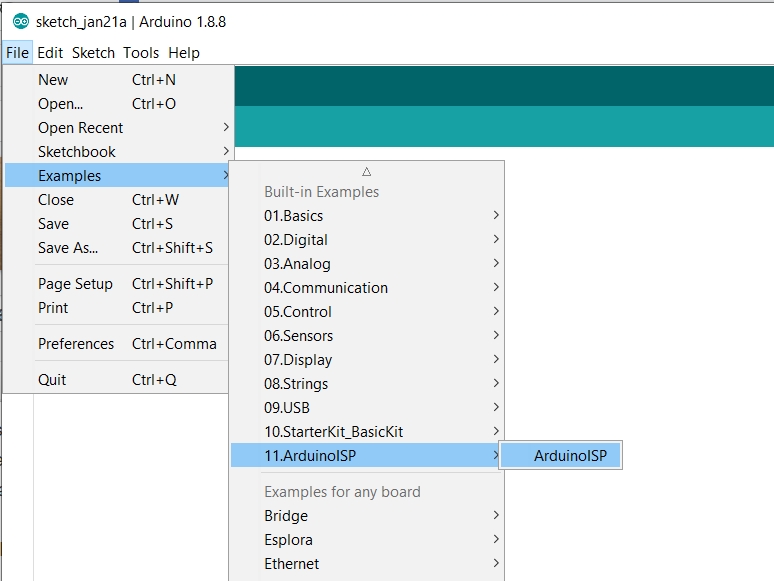The width and height of the screenshot is (774, 581).
Task: Expand the Bridge library examples
Action: click(x=367, y=515)
